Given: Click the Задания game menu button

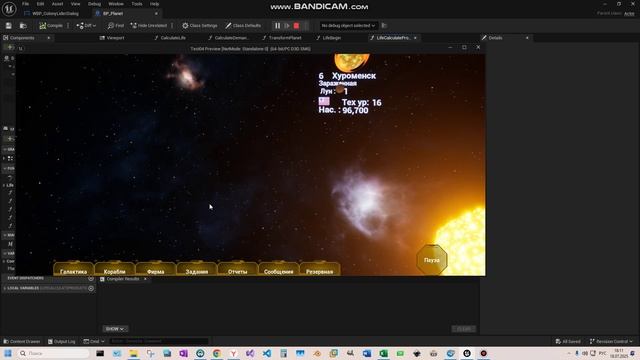Looking at the screenshot, I should [x=197, y=269].
